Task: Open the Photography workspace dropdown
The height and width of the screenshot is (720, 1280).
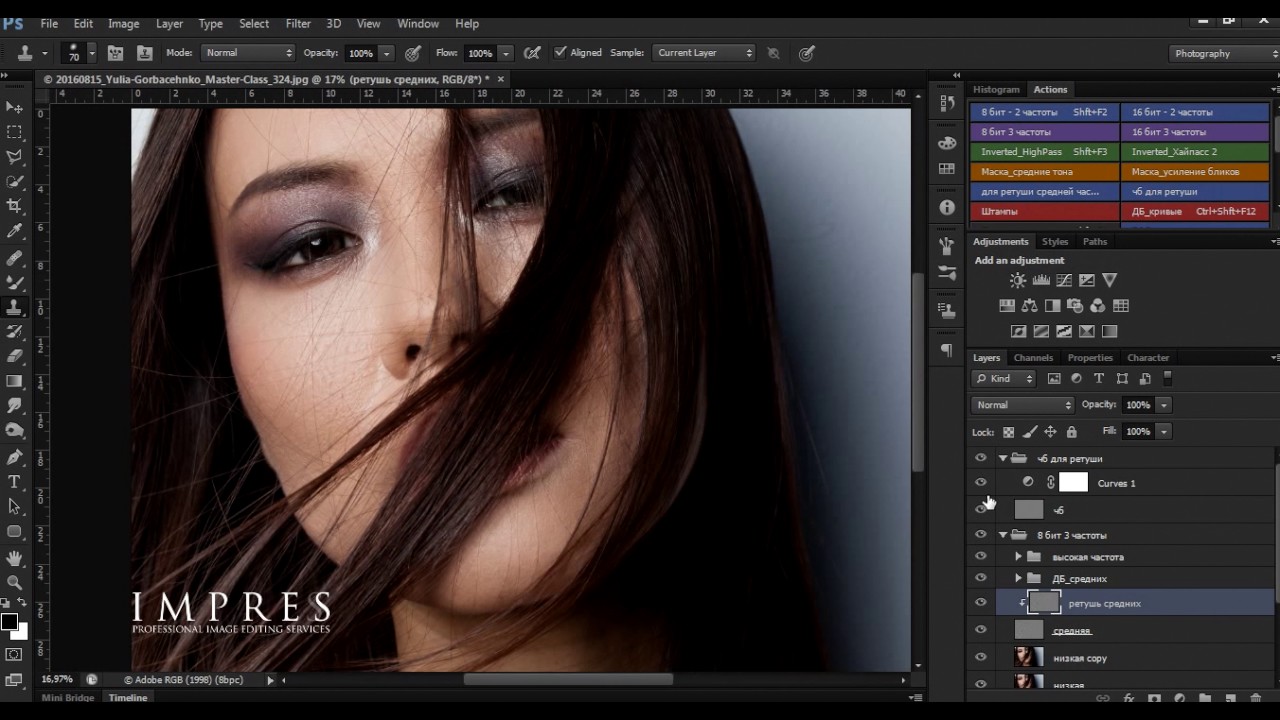Action: pos(1224,53)
